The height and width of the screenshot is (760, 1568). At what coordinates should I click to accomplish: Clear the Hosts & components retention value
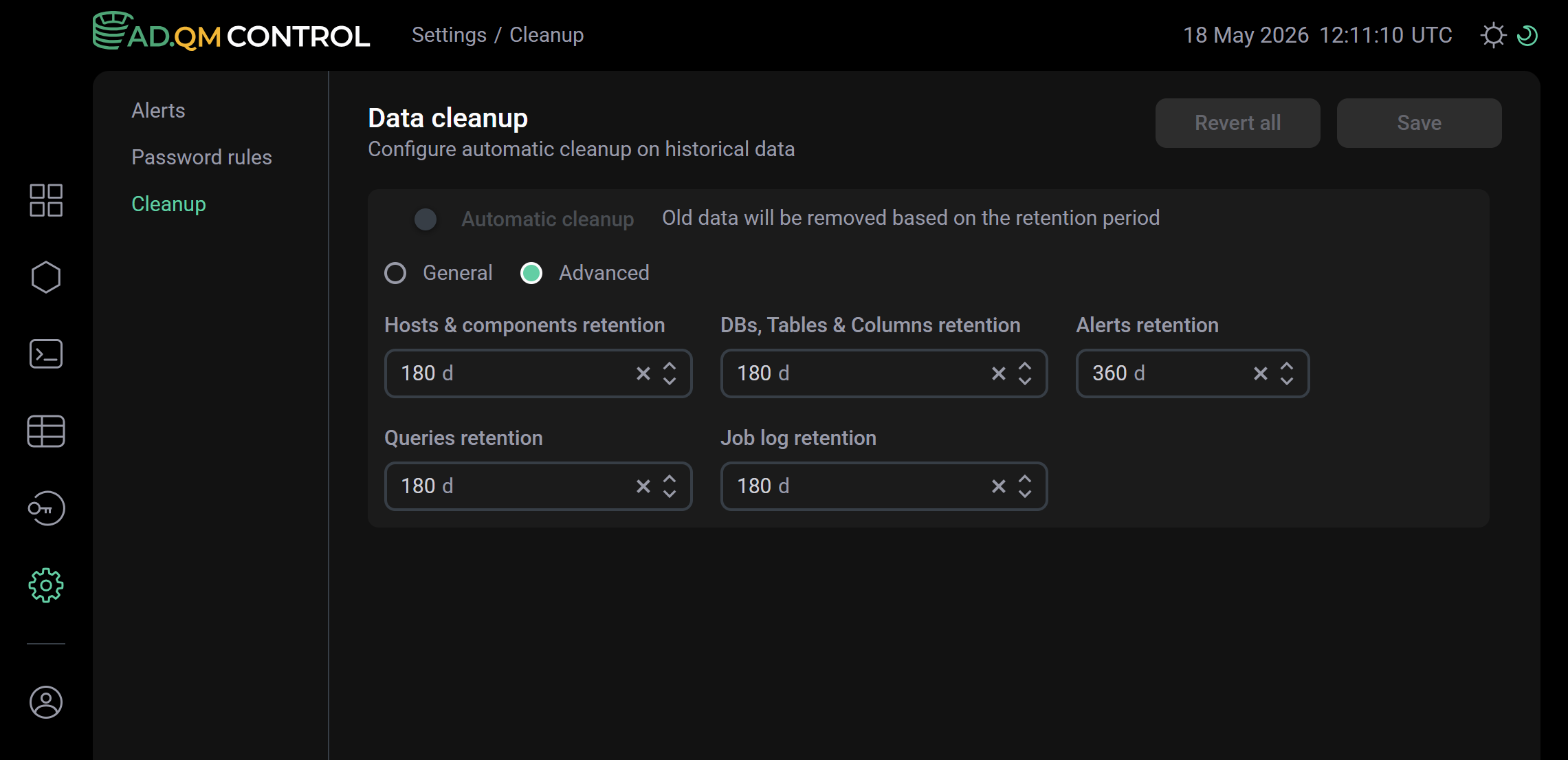click(643, 373)
